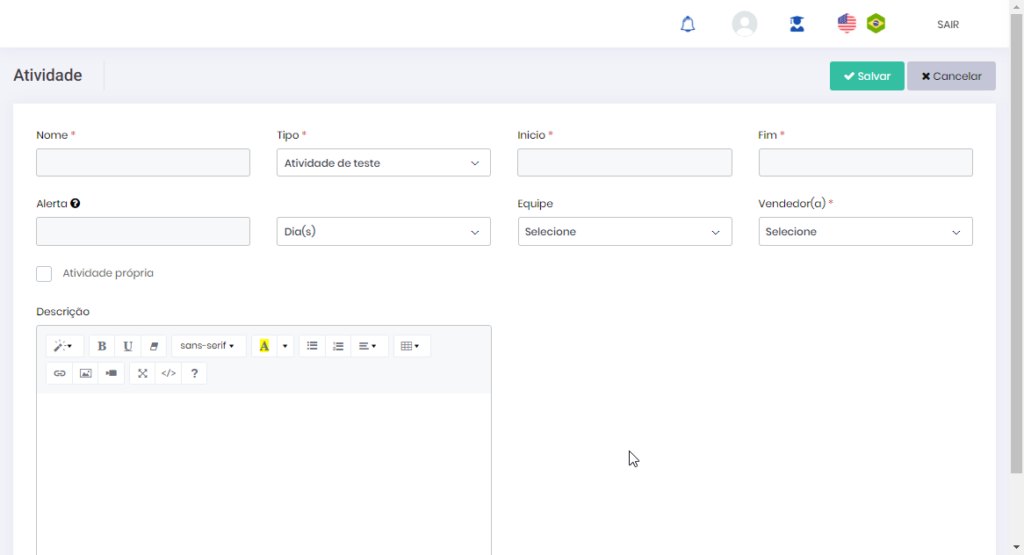This screenshot has height=555, width=1024.
Task: Apply the yellow highlight color button
Action: tap(264, 346)
